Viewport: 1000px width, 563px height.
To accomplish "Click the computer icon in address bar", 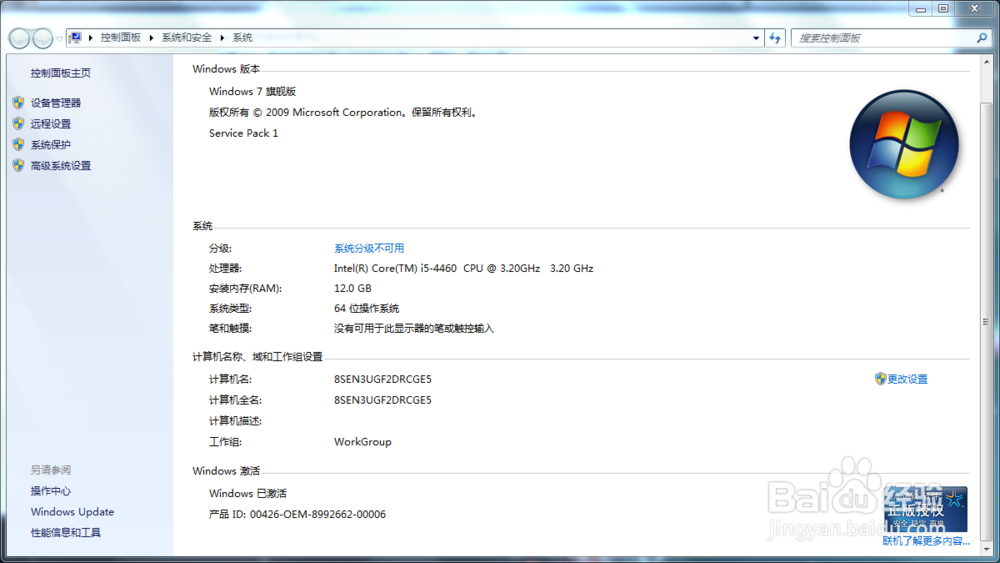I will 75,38.
